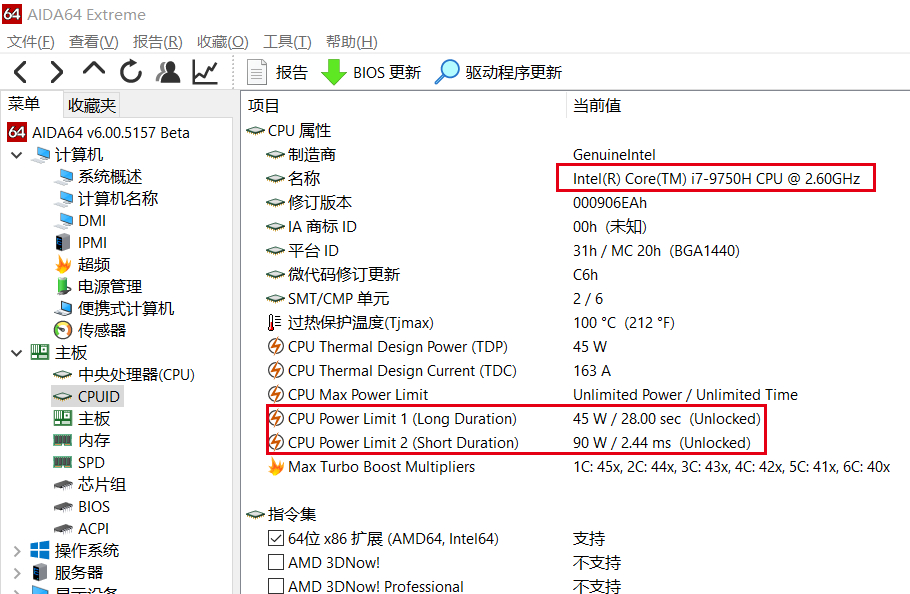Go up one level with Up arrow

pos(93,70)
